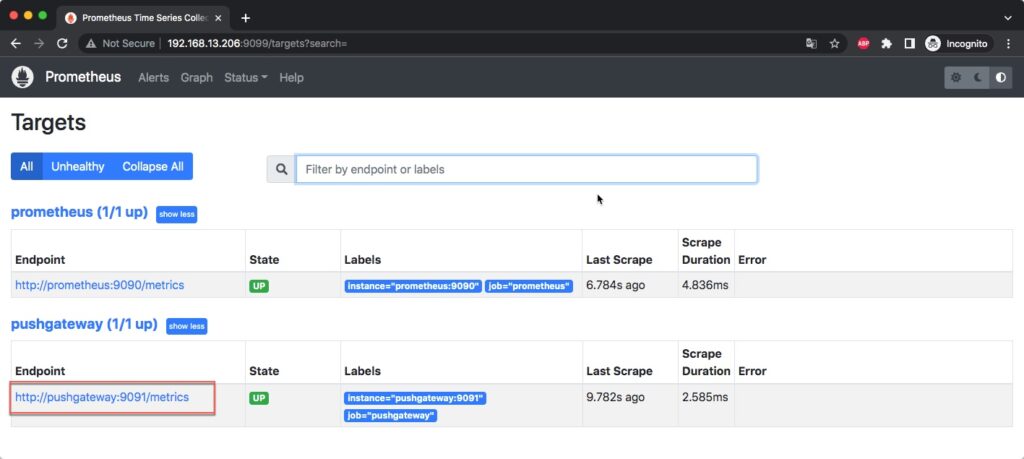Open the ABP adblock extension icon
This screenshot has width=1024, height=459.
863,44
